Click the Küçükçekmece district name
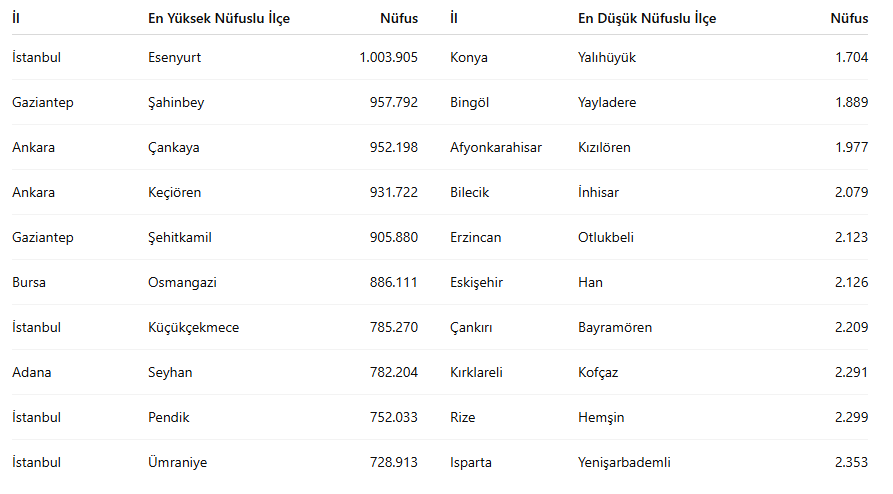 point(194,327)
